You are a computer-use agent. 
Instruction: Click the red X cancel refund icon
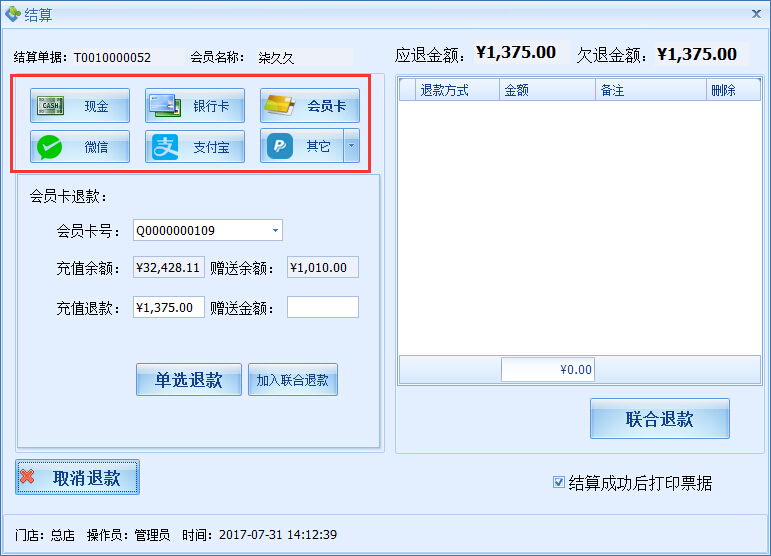[x=28, y=478]
